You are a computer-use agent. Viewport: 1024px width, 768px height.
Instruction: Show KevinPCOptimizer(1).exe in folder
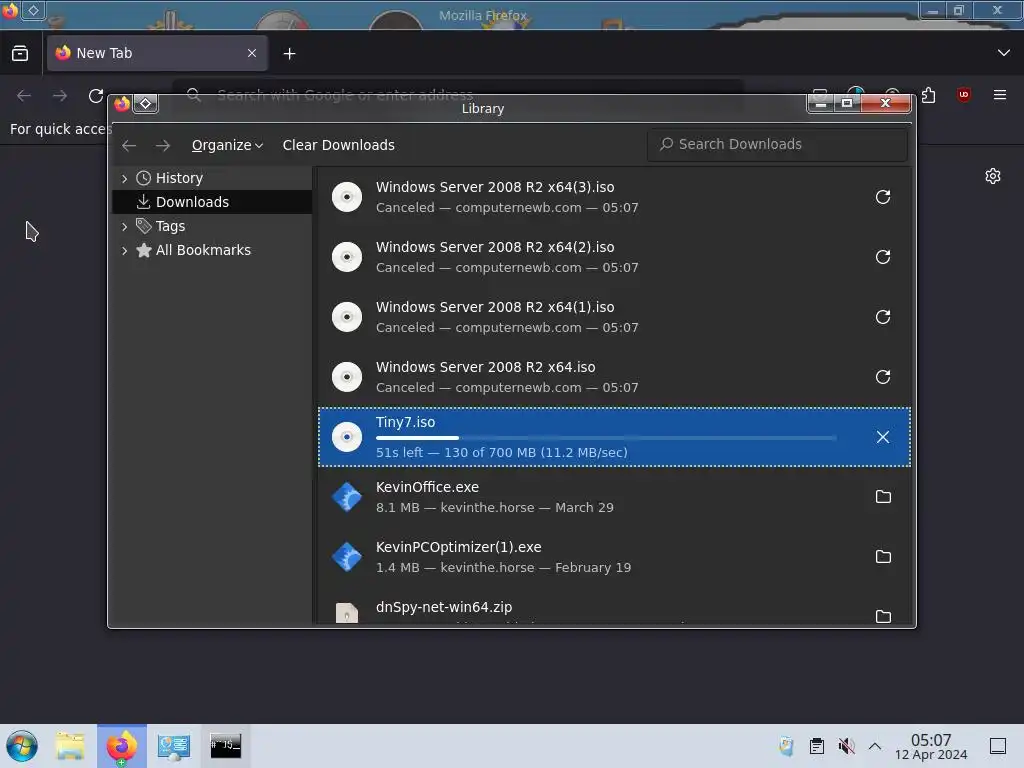click(x=882, y=557)
